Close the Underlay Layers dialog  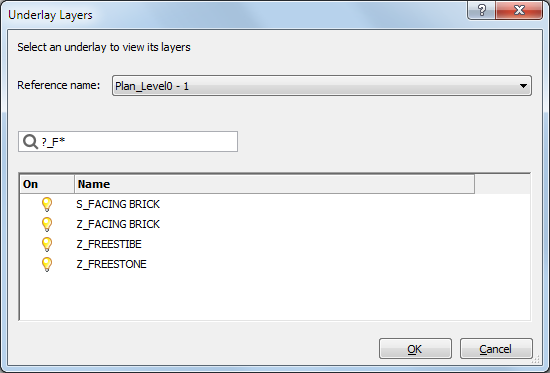coord(519,11)
